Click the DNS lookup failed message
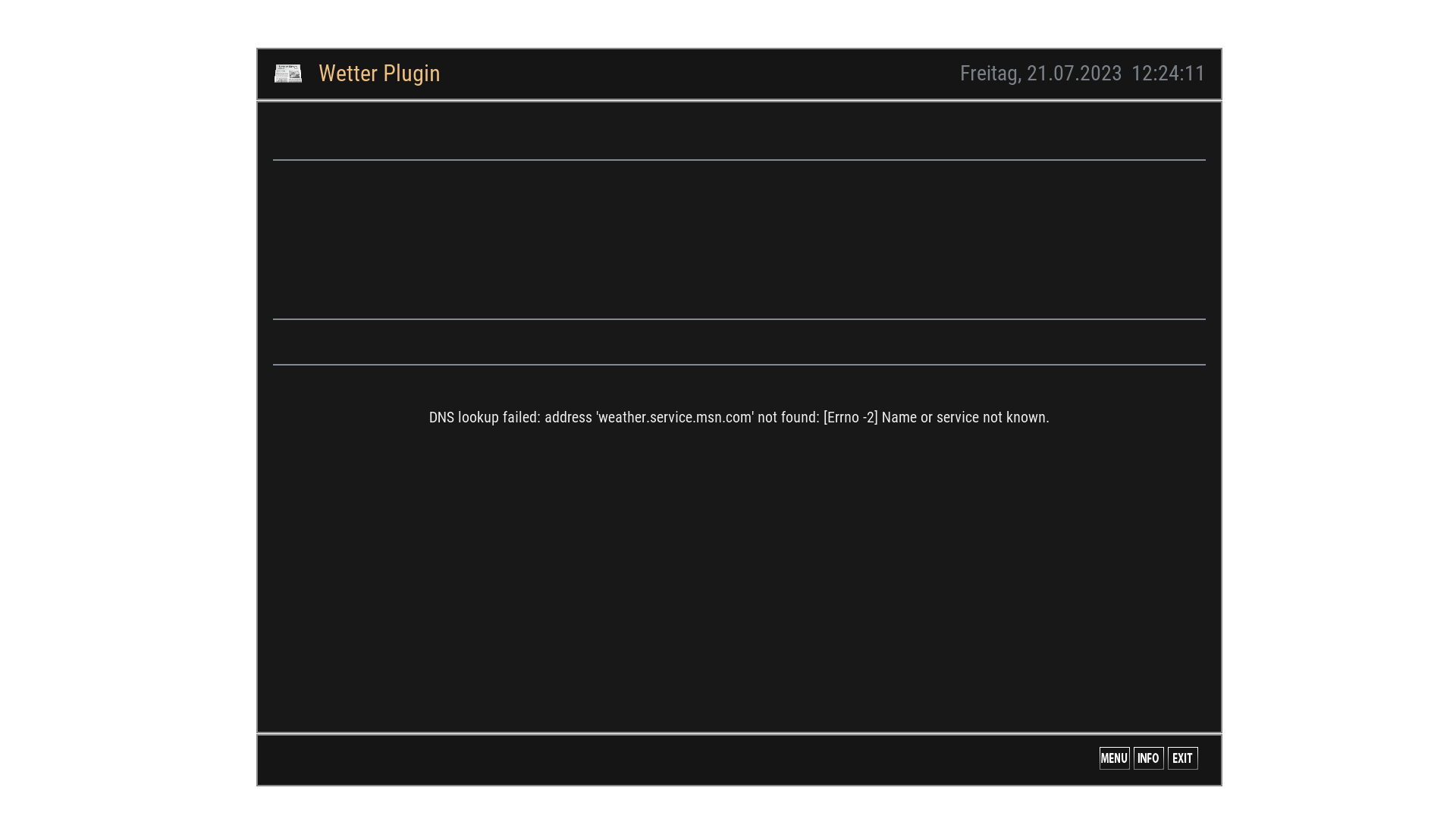The image size is (1456, 819). click(x=485, y=418)
